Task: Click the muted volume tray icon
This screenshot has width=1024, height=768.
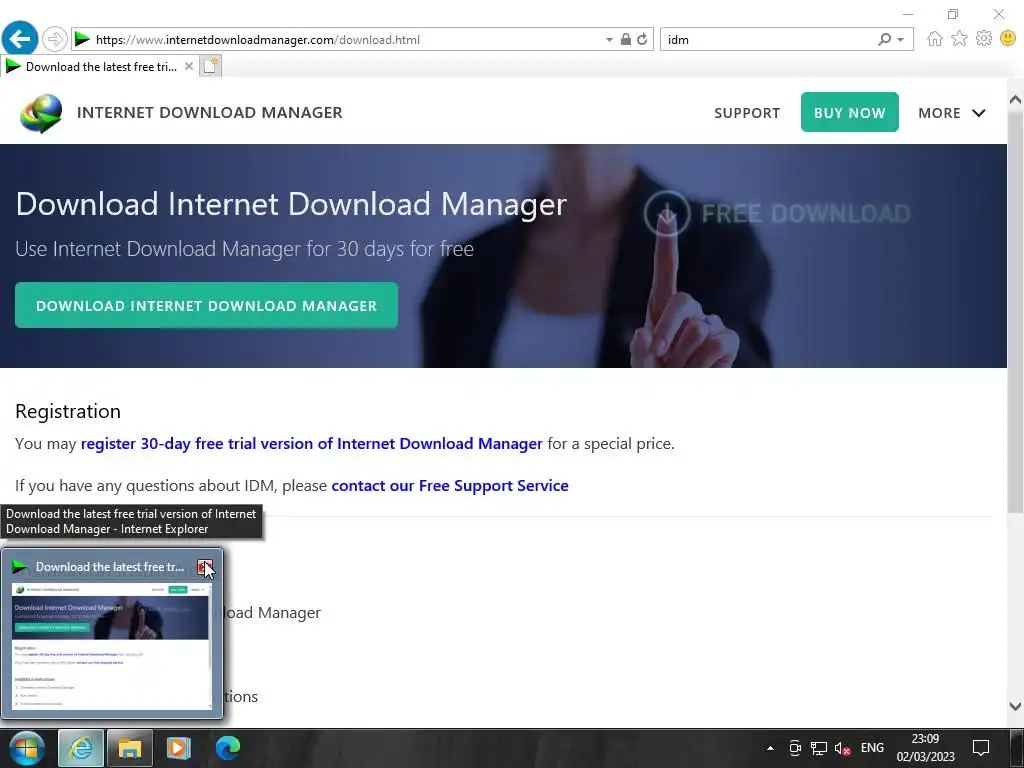Action: click(x=842, y=748)
